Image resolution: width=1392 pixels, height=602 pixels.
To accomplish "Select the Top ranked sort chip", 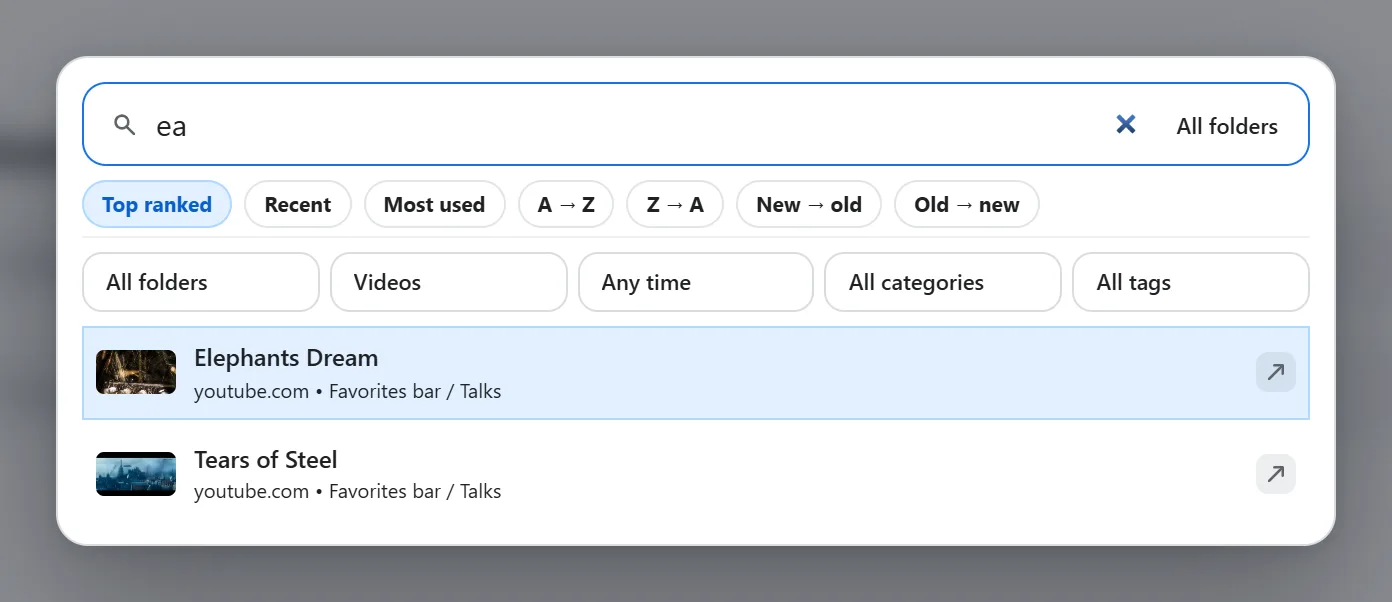I will pyautogui.click(x=157, y=204).
